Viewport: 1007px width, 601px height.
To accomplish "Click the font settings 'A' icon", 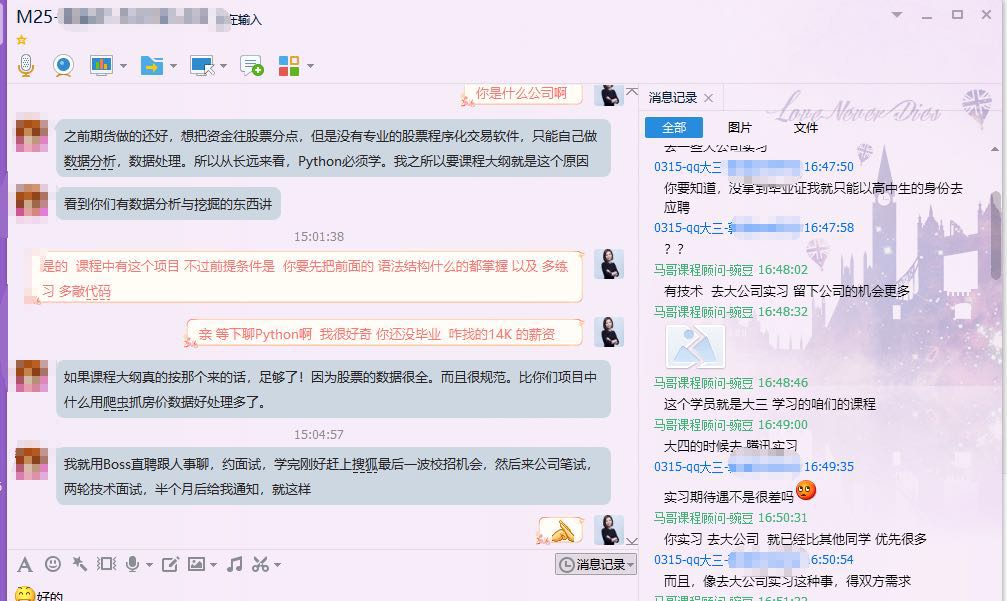I will (x=25, y=564).
